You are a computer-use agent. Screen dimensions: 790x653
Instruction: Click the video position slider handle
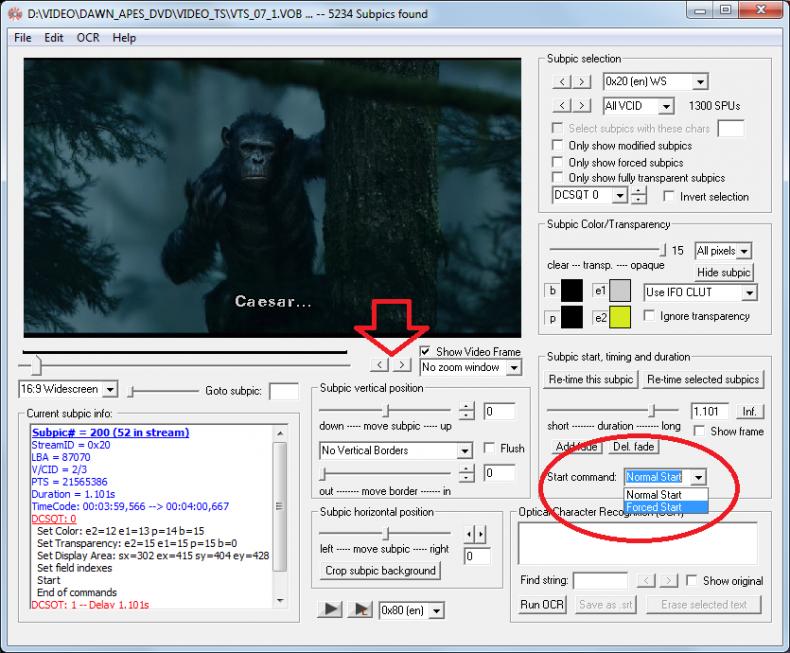tap(36, 364)
